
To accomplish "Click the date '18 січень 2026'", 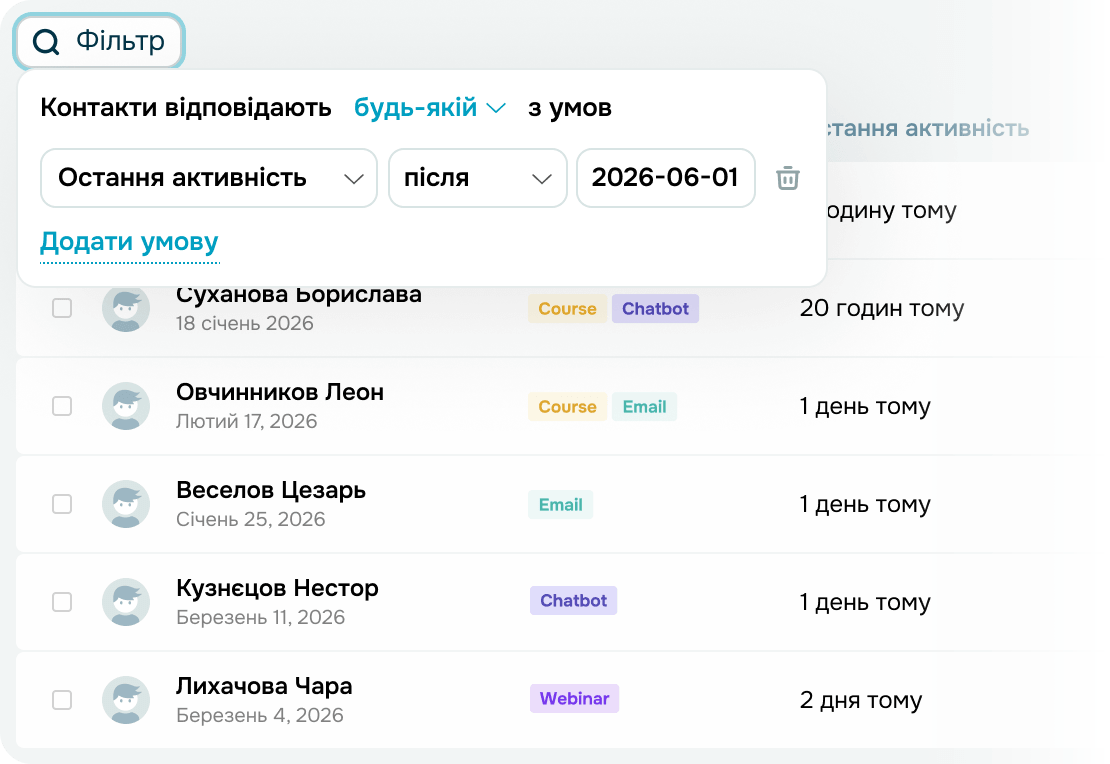I will pos(244,324).
